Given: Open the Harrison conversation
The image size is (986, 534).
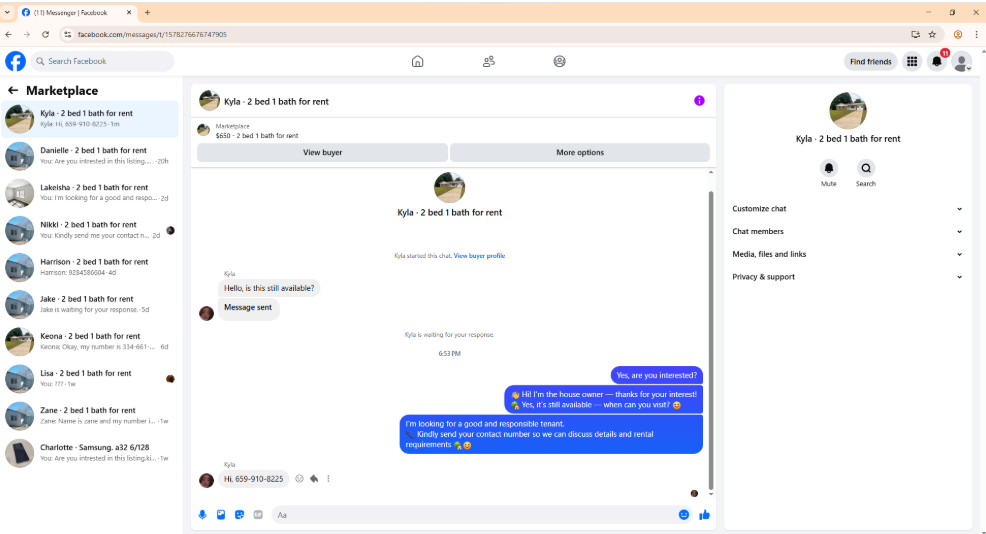Looking at the screenshot, I should 91,267.
